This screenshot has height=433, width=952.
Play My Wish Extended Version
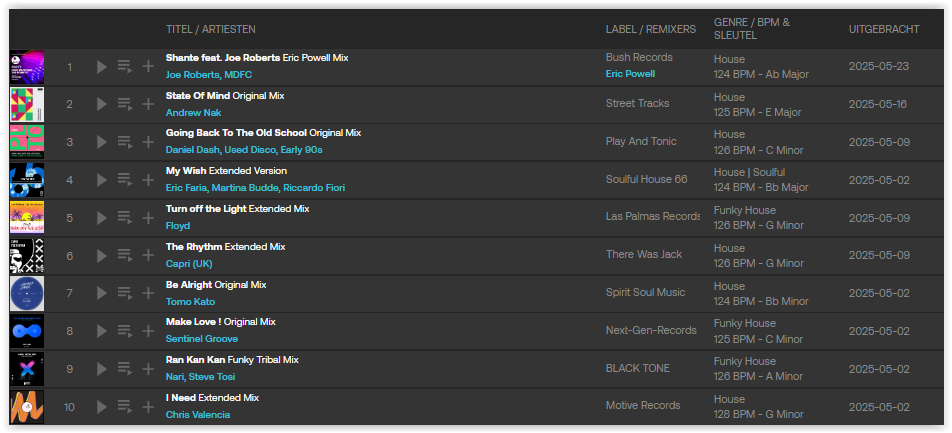(x=101, y=180)
